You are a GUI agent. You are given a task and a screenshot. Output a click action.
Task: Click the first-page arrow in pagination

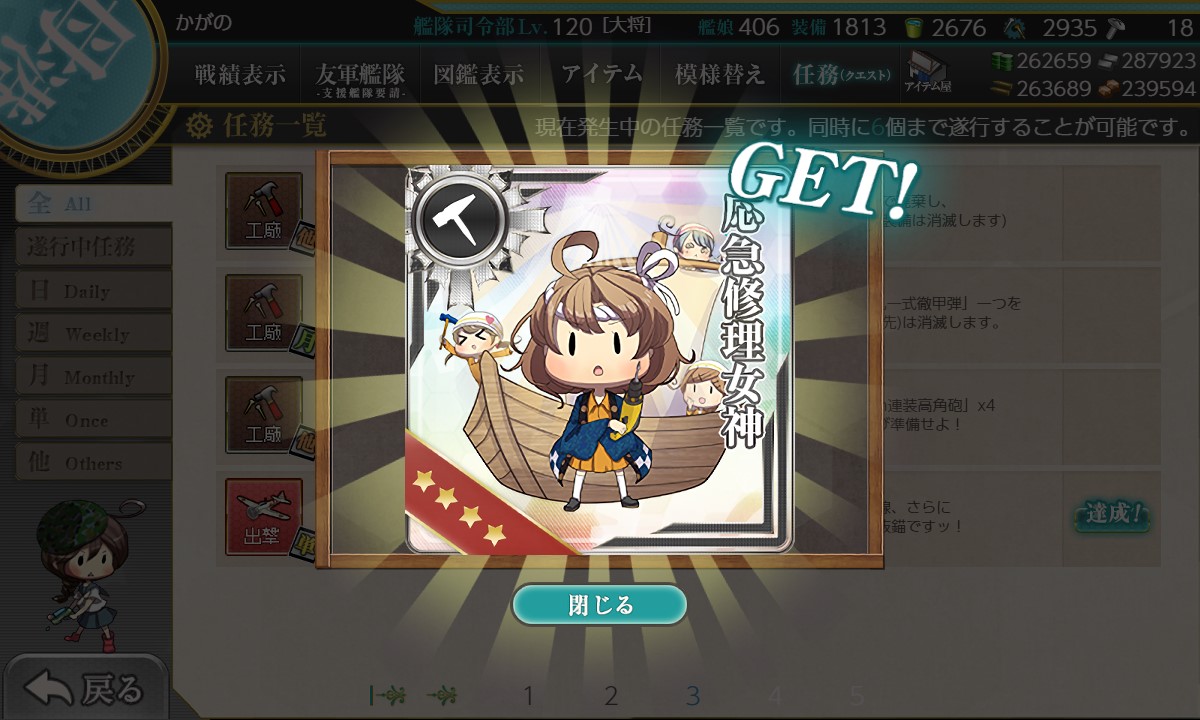tap(387, 695)
